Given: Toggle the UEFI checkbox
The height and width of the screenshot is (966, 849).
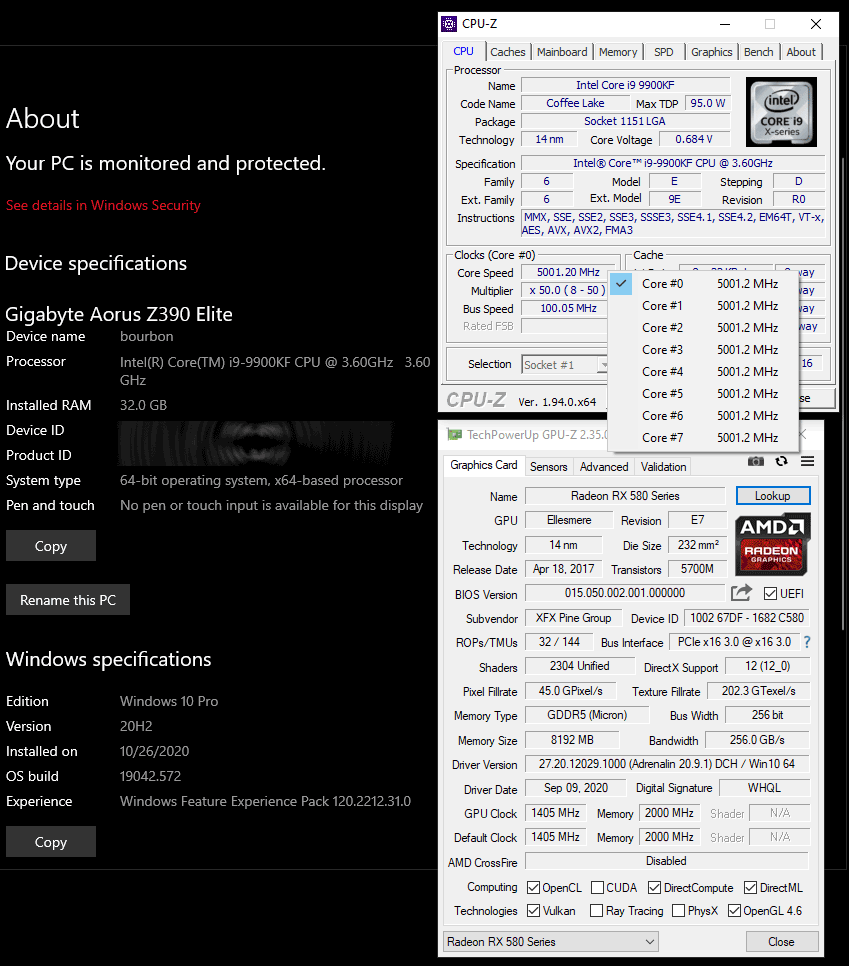Looking at the screenshot, I should 770,593.
